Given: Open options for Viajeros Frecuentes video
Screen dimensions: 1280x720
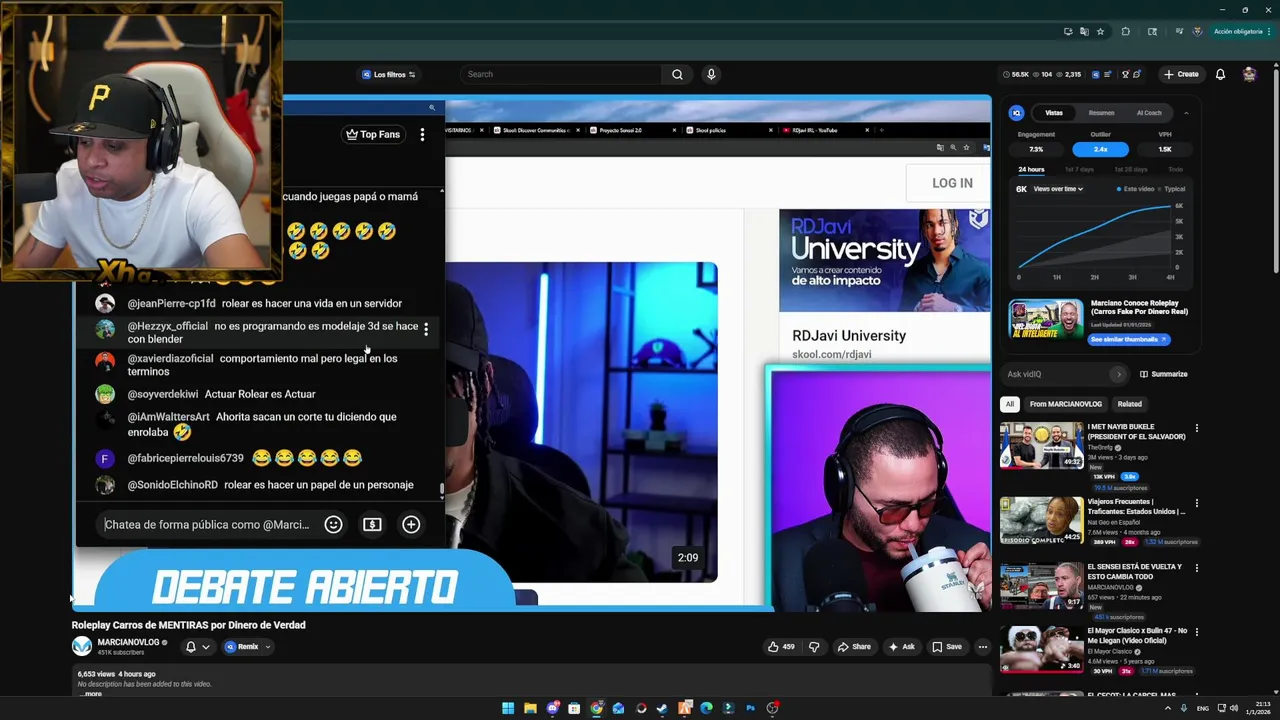Looking at the screenshot, I should pyautogui.click(x=1196, y=503).
